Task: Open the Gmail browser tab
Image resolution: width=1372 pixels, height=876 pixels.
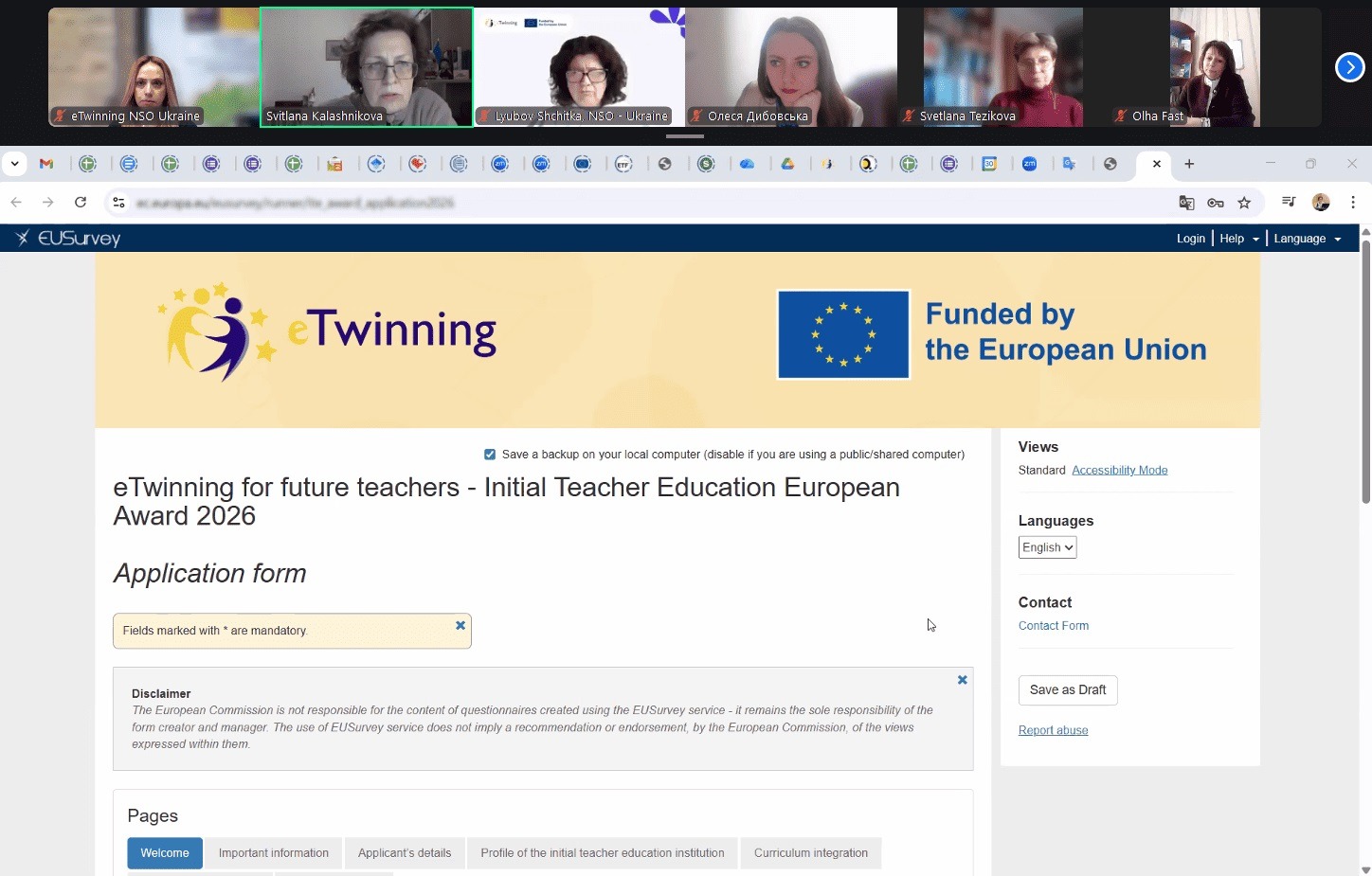Action: pos(45,164)
